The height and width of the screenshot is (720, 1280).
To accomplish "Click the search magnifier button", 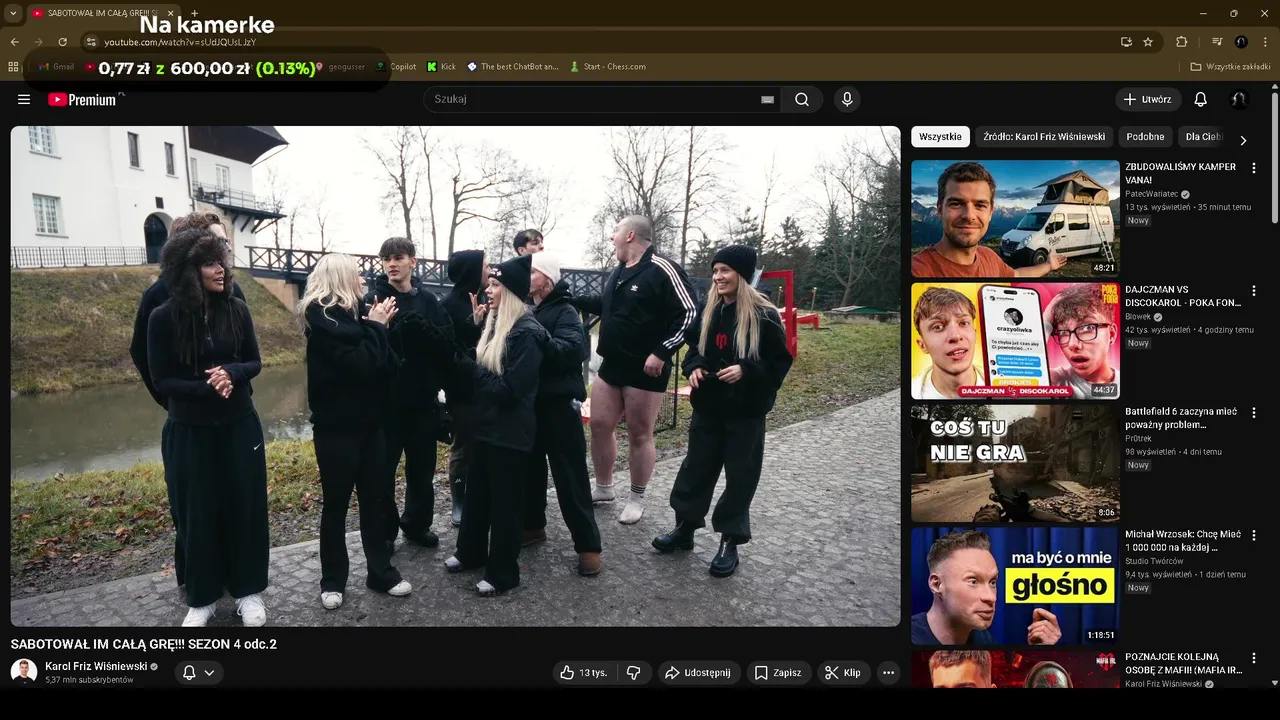I will (x=802, y=99).
